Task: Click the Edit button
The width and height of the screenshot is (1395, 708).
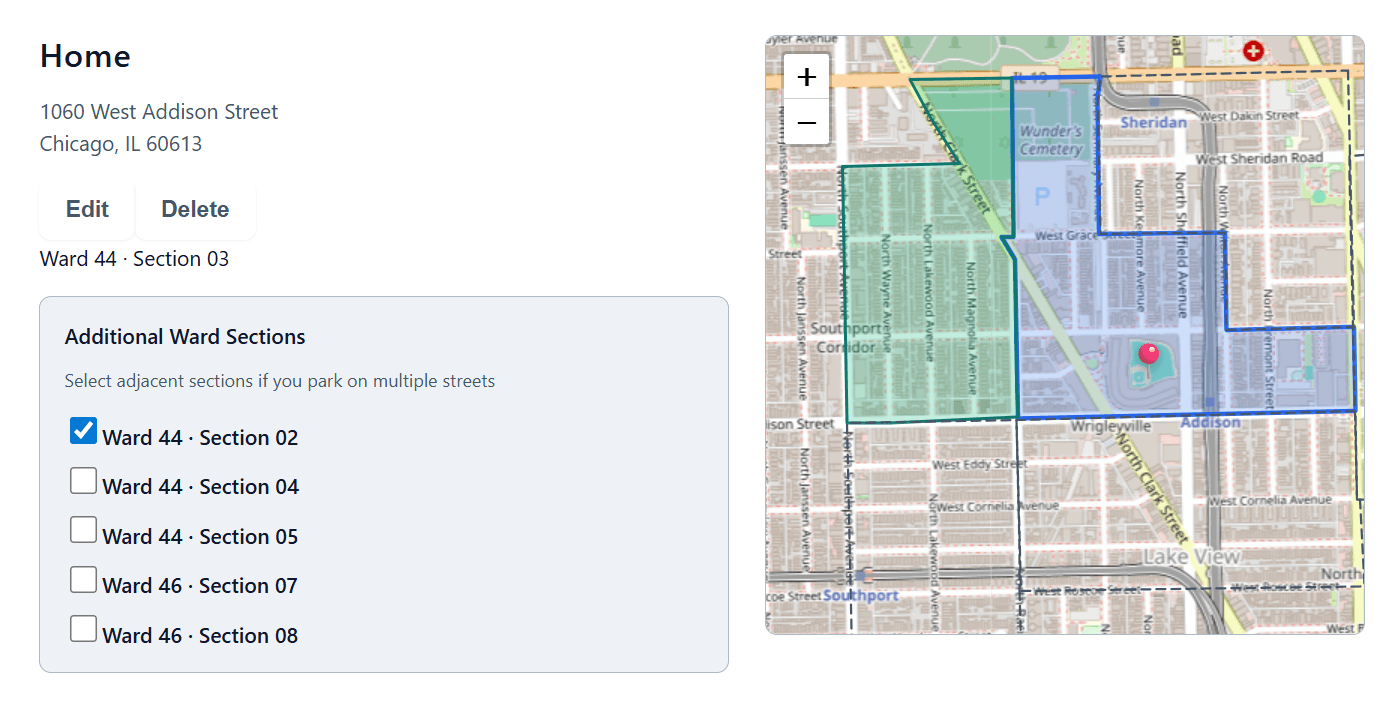Action: (87, 209)
